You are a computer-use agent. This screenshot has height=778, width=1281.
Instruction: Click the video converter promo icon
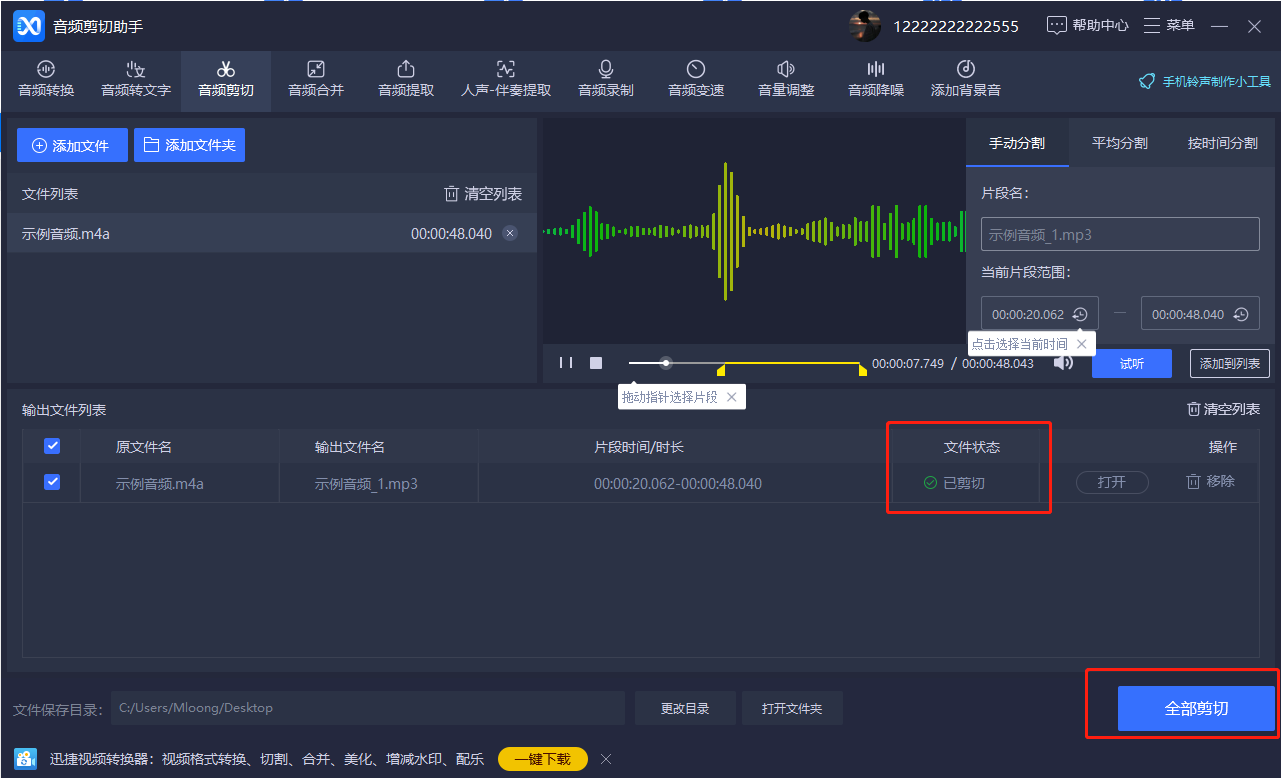[x=25, y=759]
